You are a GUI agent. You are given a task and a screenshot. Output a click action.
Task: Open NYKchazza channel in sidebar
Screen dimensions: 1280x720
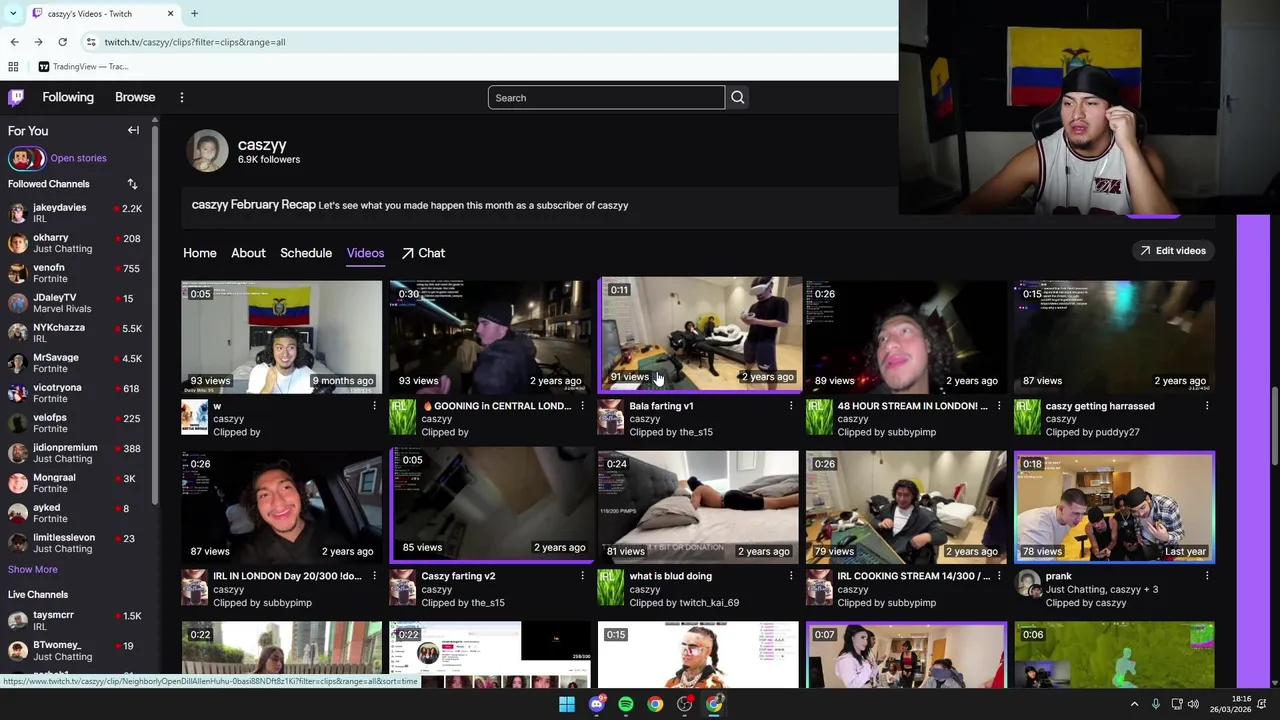coord(76,333)
